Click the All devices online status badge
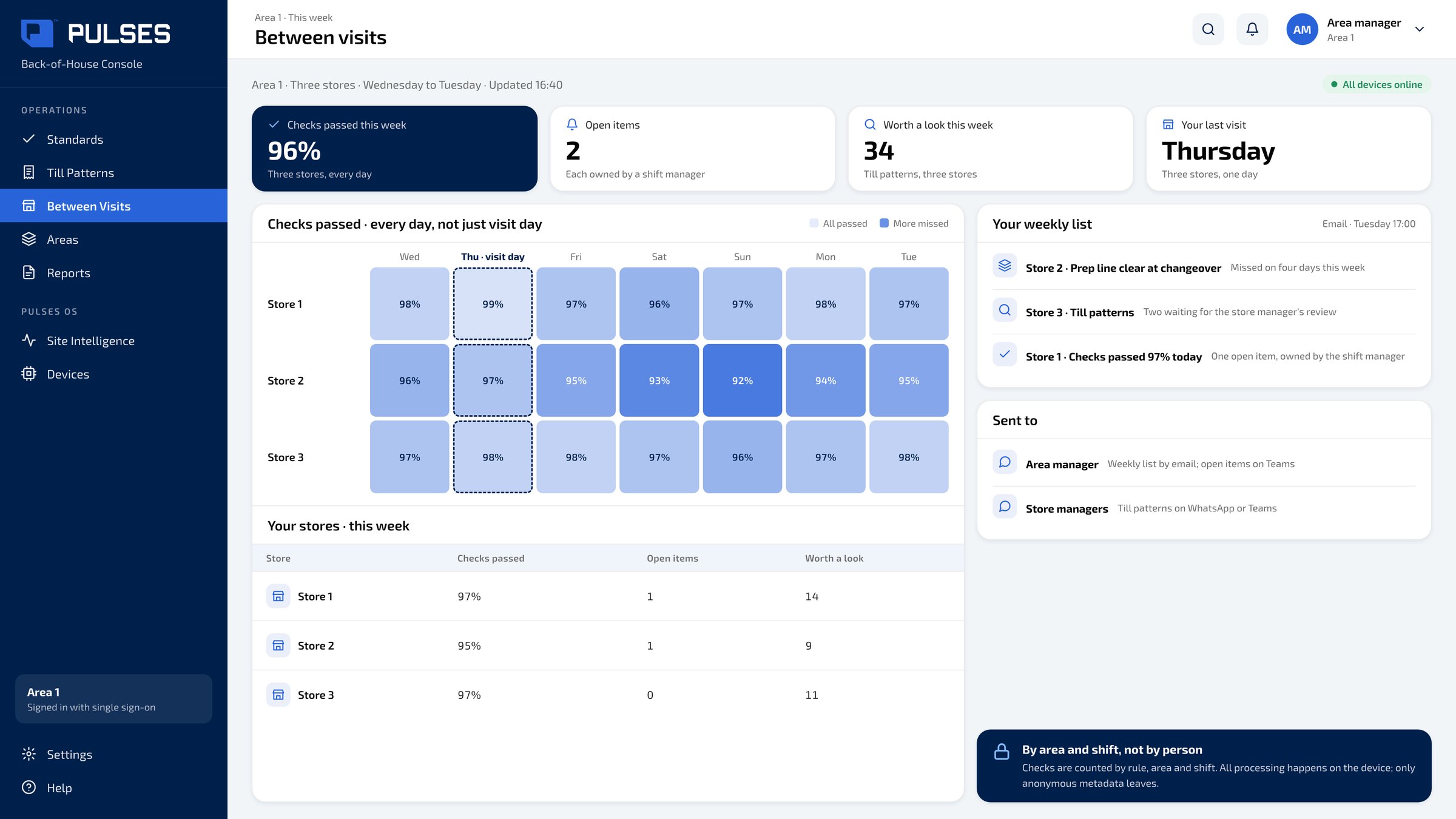Image resolution: width=1456 pixels, height=819 pixels. [1377, 85]
